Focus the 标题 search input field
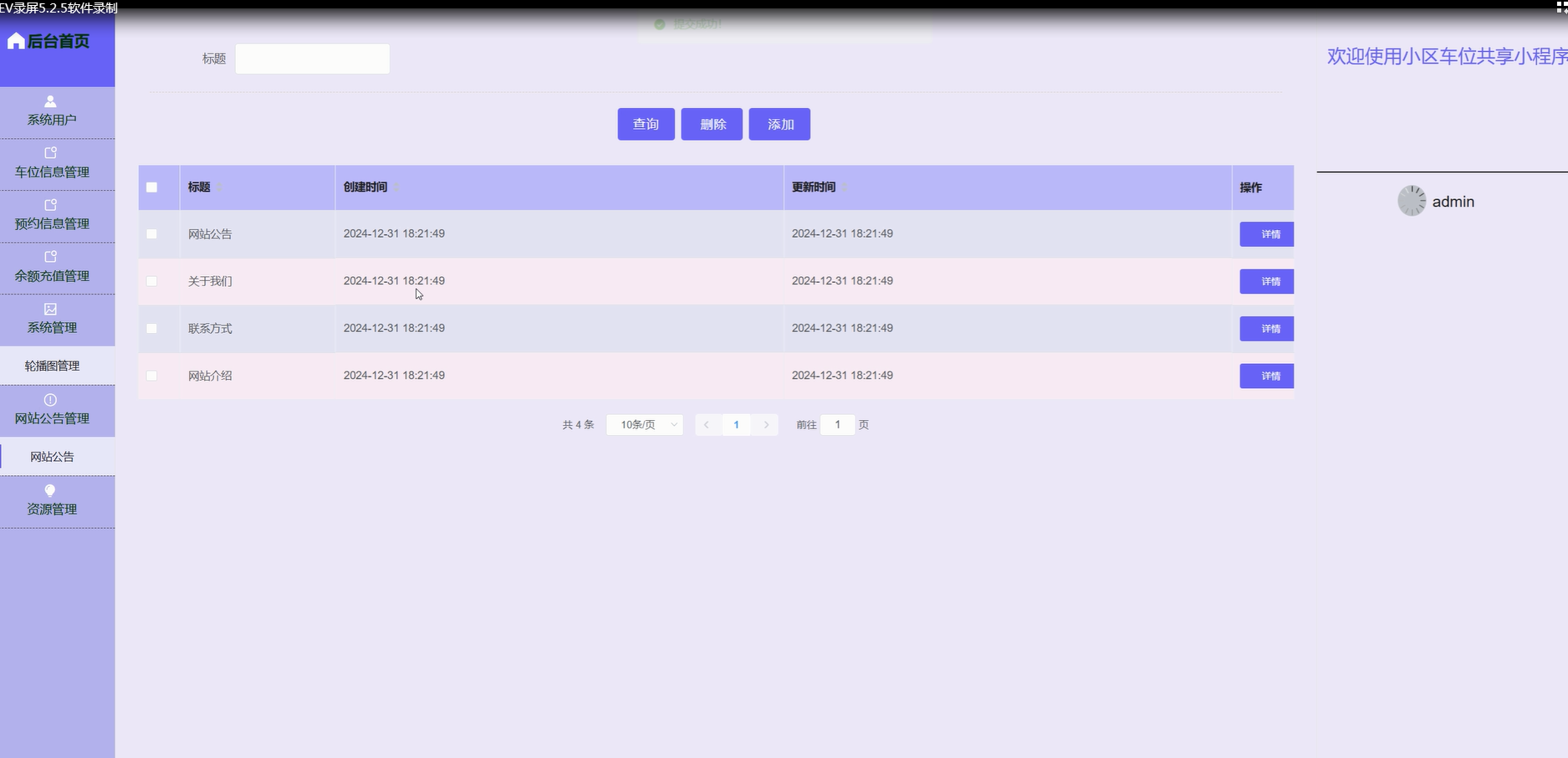Screen dimensions: 1568x758 (312, 59)
